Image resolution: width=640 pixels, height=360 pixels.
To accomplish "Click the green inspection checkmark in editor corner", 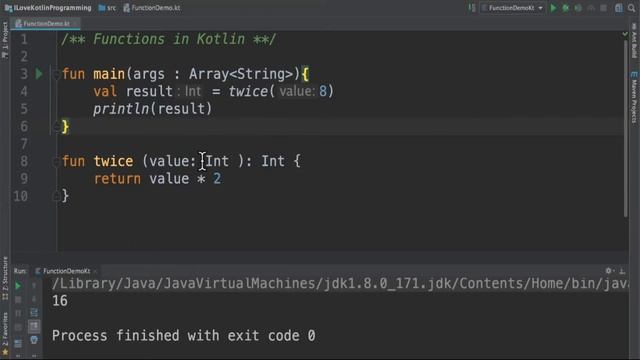I will [625, 34].
